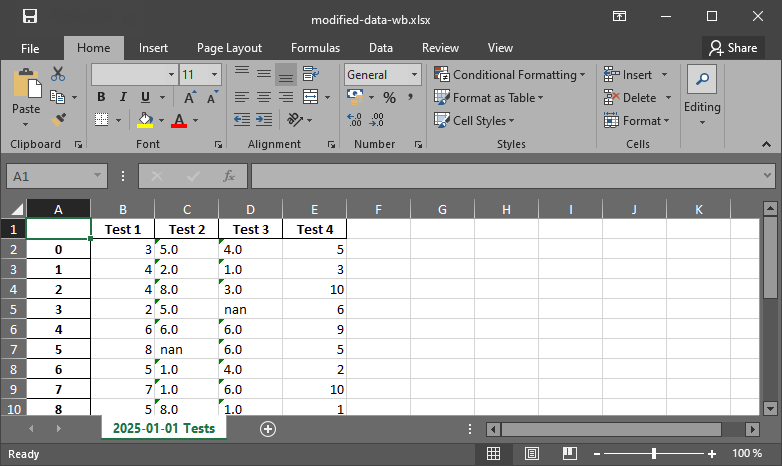Click the Decrease Indent icon

click(242, 120)
